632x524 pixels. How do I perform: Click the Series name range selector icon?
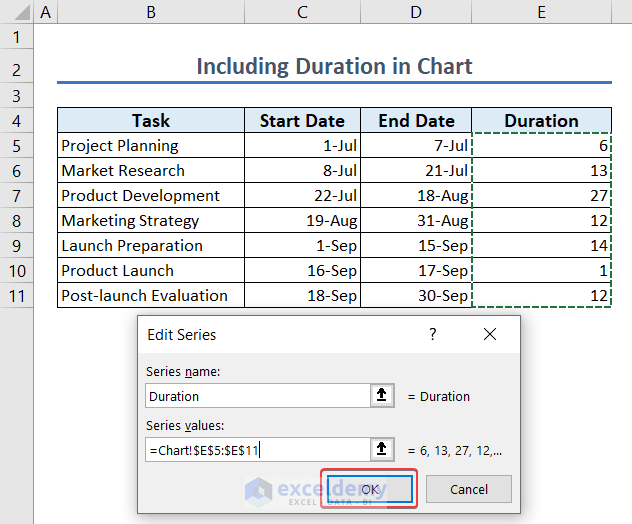click(x=383, y=396)
